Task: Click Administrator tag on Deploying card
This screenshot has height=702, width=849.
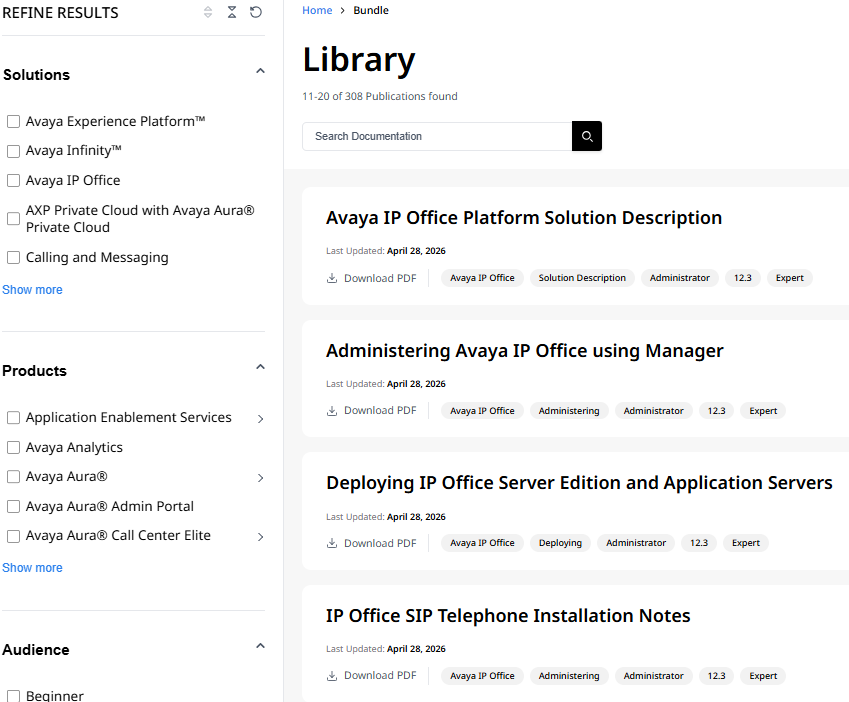Action: [x=636, y=543]
